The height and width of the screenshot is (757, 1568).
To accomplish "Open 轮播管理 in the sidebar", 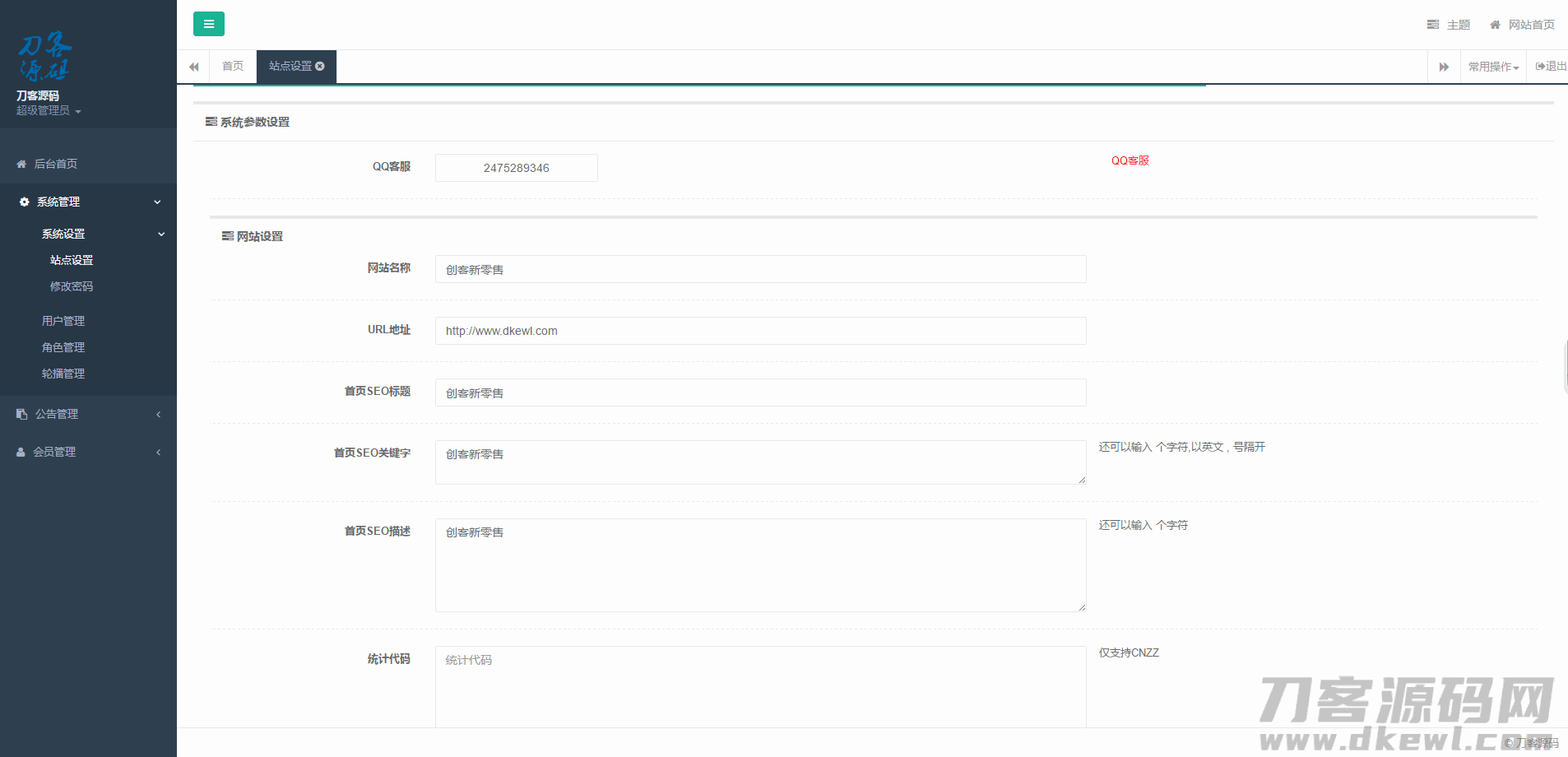I will point(63,374).
